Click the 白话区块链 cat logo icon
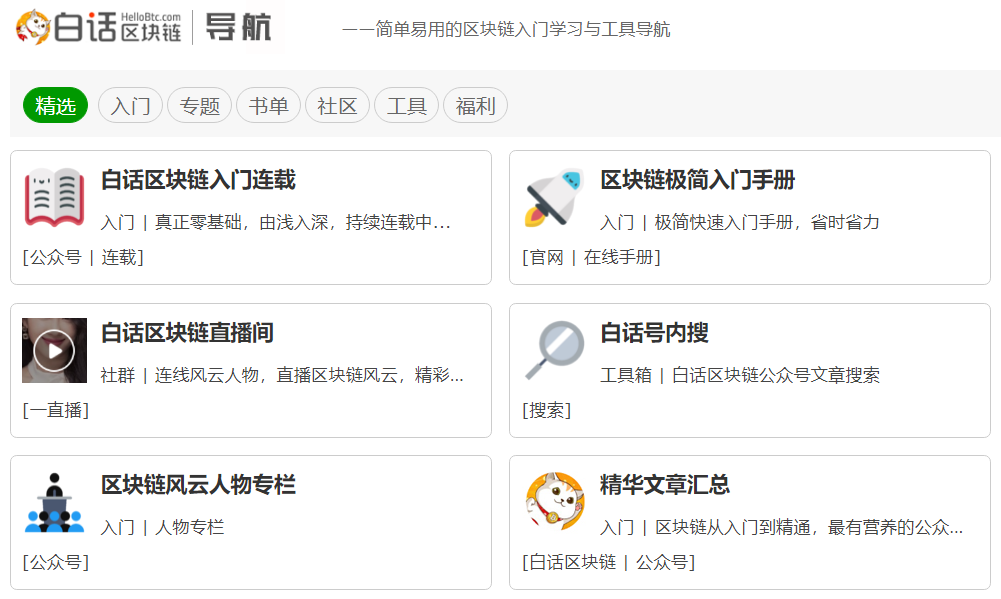This screenshot has height=599, width=1001. click(x=33, y=27)
